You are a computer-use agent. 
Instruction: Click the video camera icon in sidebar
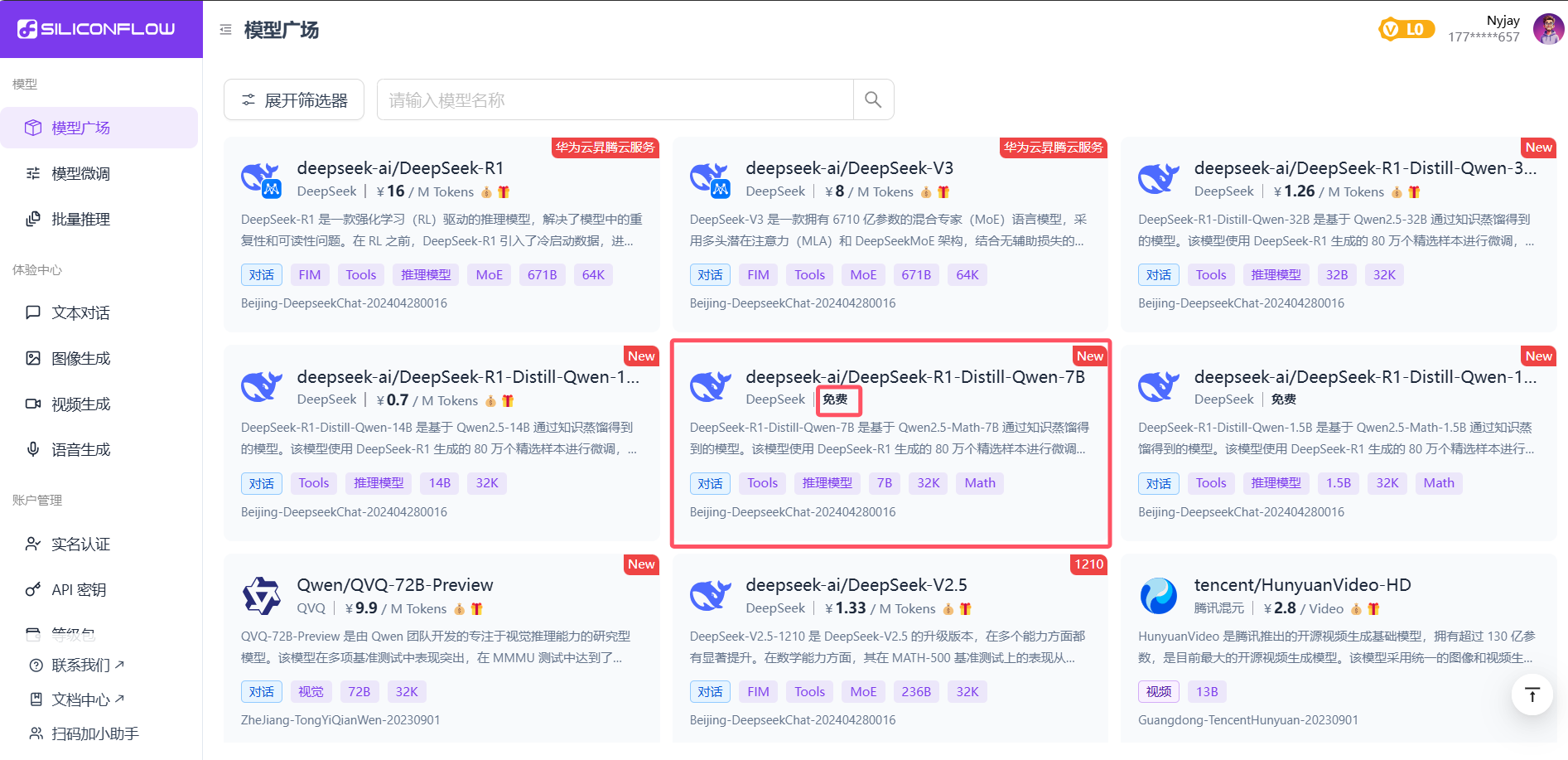(x=33, y=404)
